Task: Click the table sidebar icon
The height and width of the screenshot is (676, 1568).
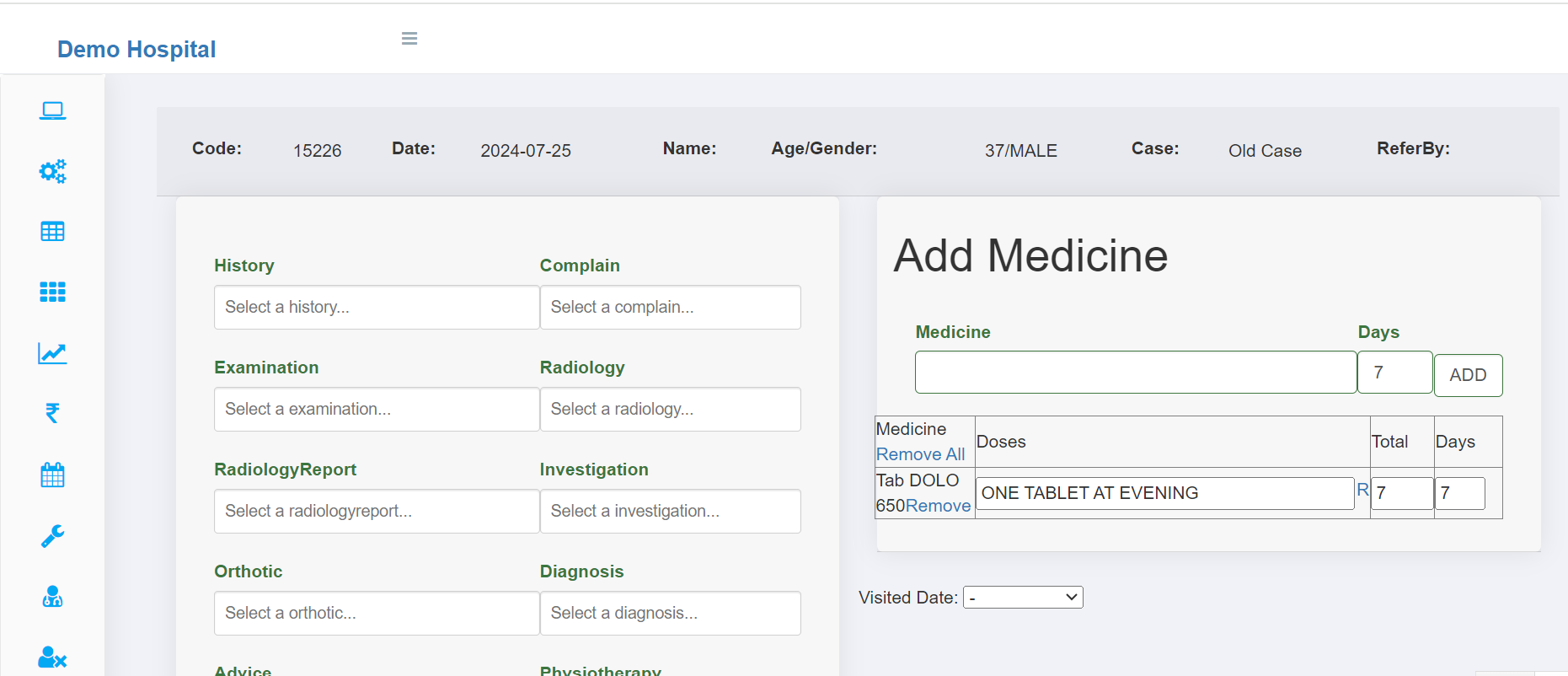Action: pos(52,232)
